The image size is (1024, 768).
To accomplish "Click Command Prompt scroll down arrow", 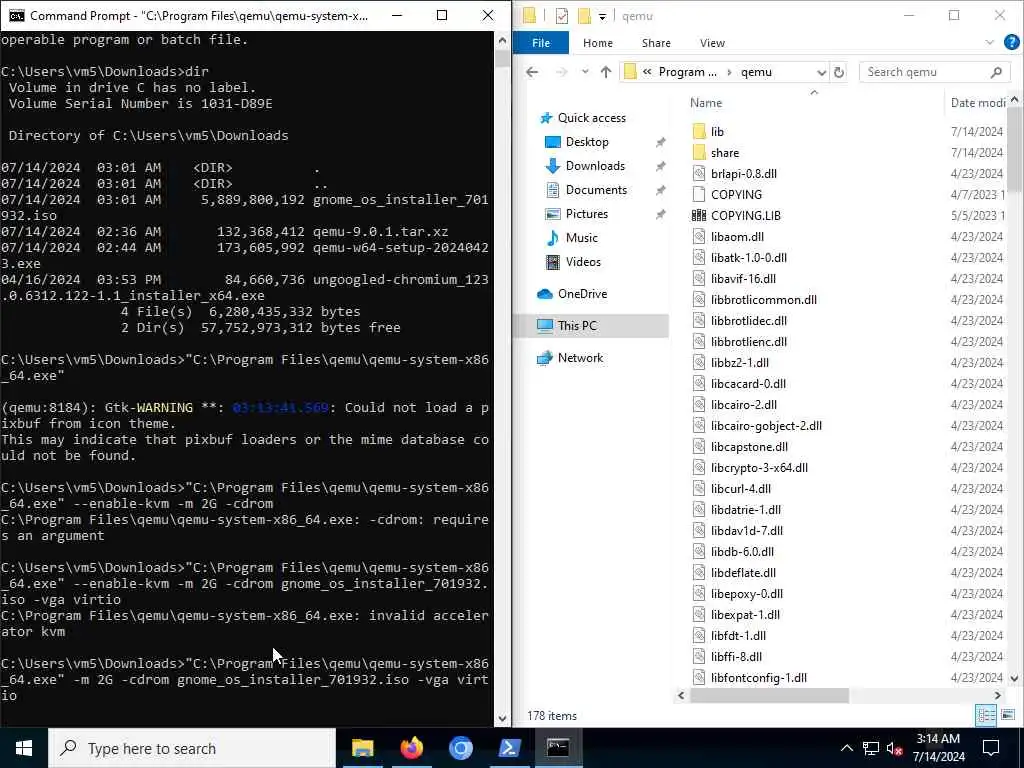I will click(x=502, y=718).
